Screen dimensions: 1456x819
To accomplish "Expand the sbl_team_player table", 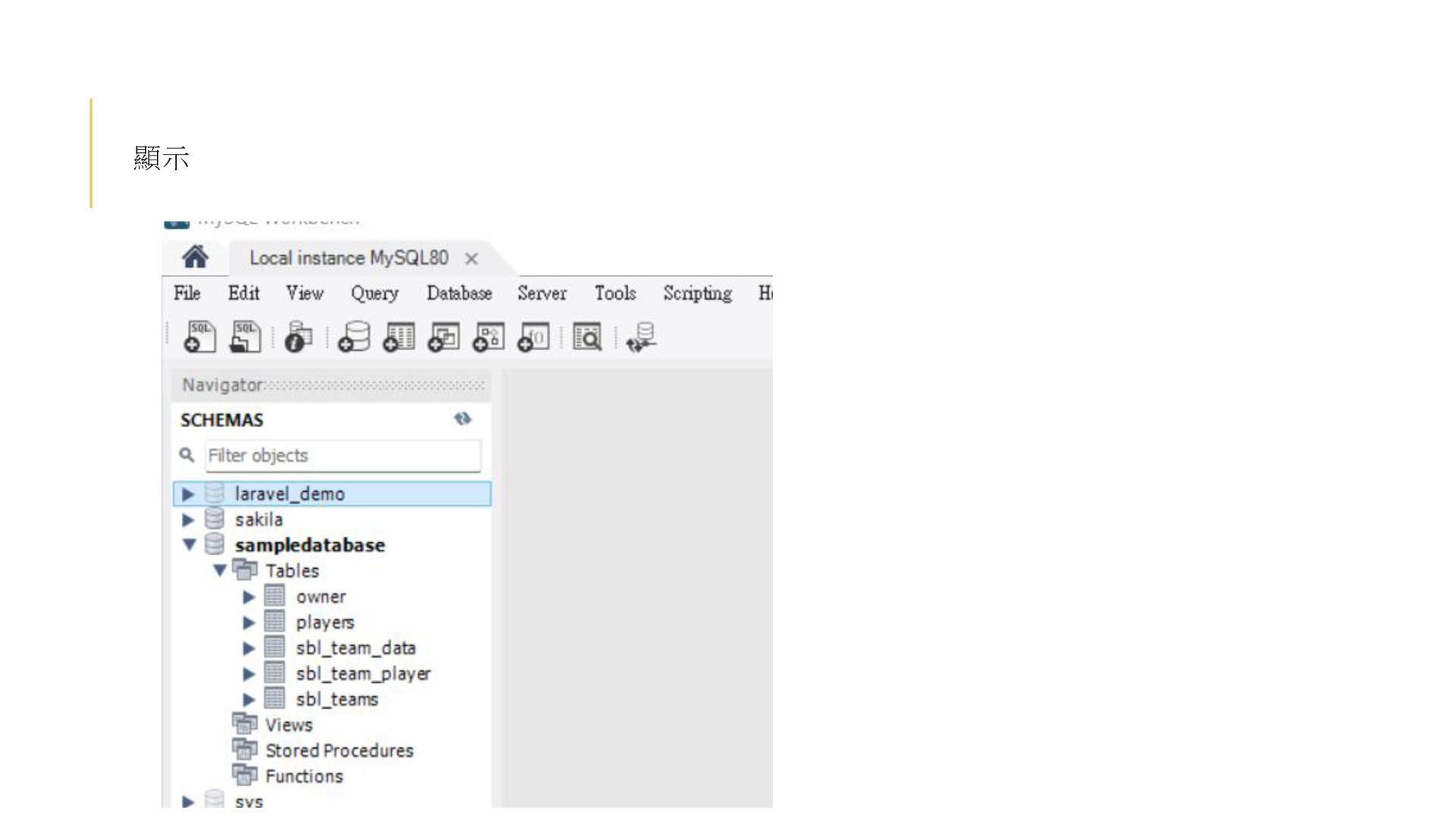I will tap(249, 674).
